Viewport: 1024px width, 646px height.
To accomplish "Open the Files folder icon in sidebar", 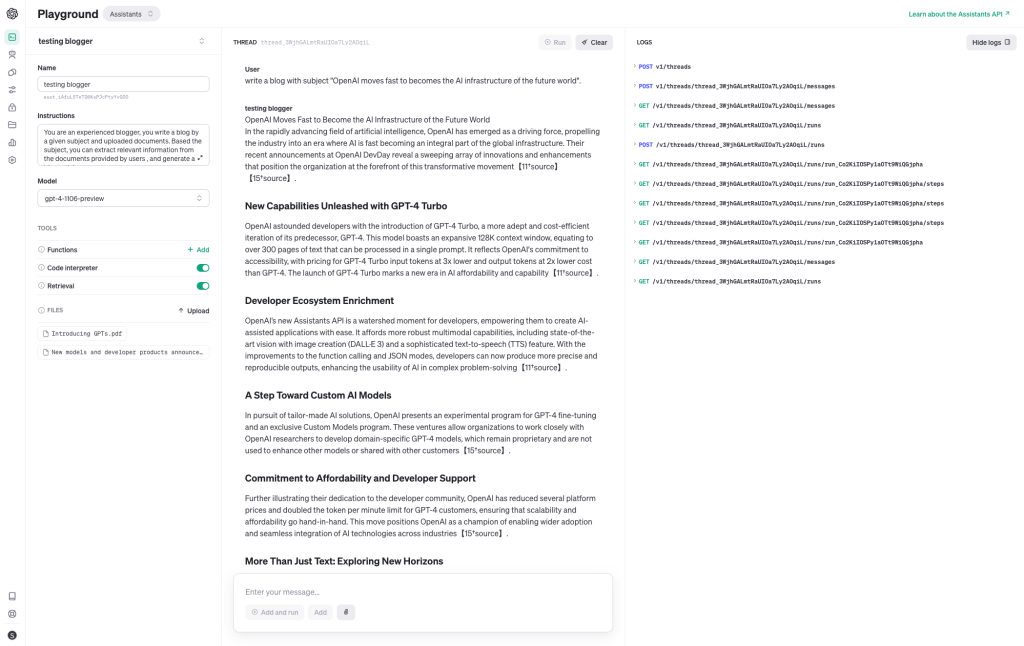I will [x=12, y=125].
